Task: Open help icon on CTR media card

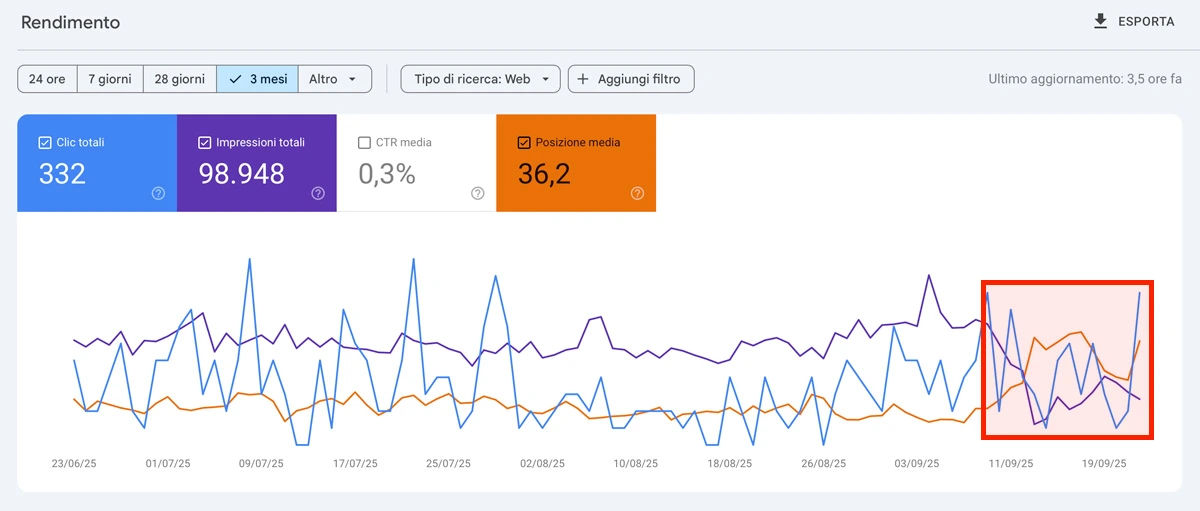Action: (x=477, y=194)
